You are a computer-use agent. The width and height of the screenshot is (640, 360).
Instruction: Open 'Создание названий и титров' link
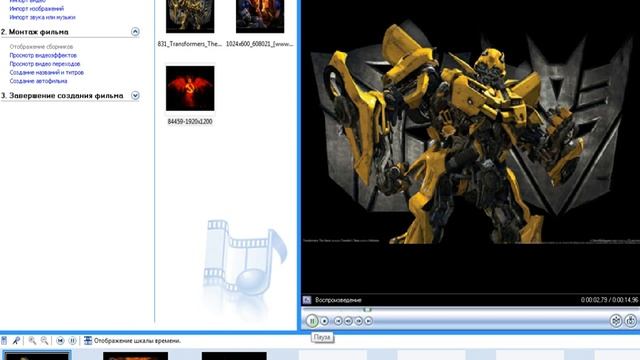pyautogui.click(x=47, y=72)
